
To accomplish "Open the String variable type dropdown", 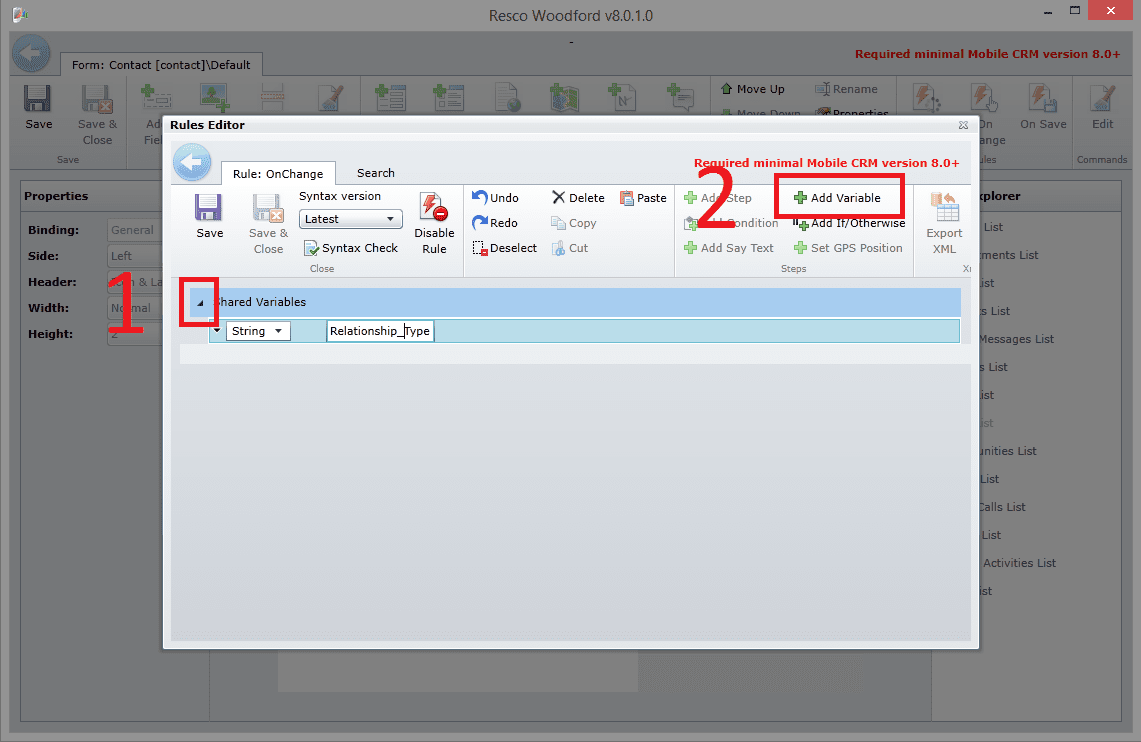I will [x=258, y=331].
